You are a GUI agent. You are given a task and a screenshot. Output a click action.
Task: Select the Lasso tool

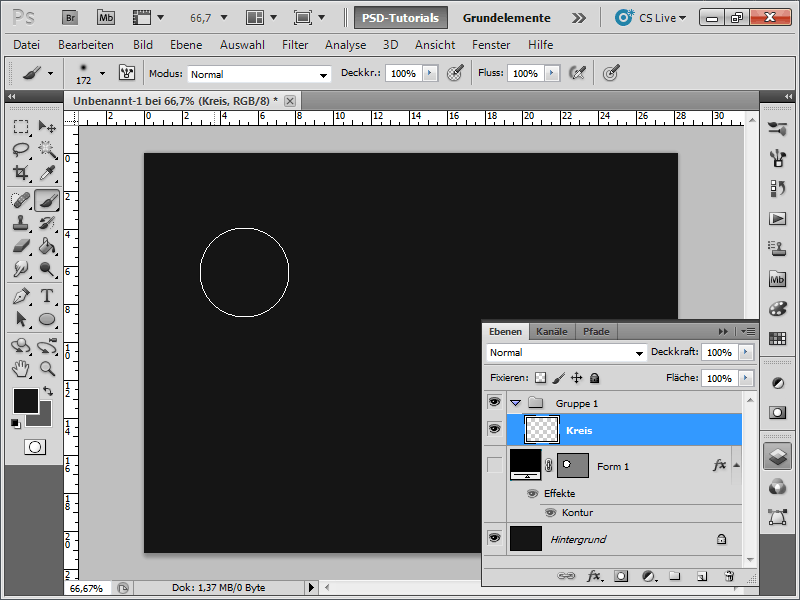tap(21, 149)
